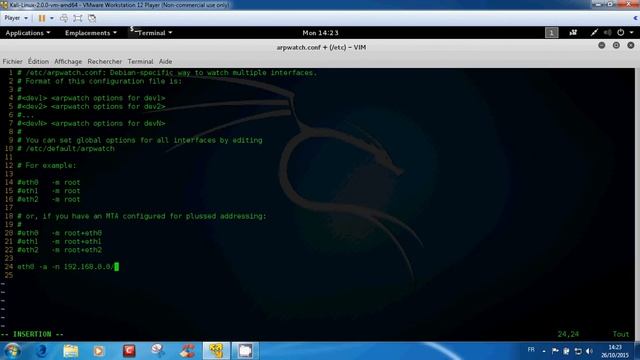This screenshot has width=640, height=360.
Task: Show hidden tray icons arrow
Action: point(544,351)
